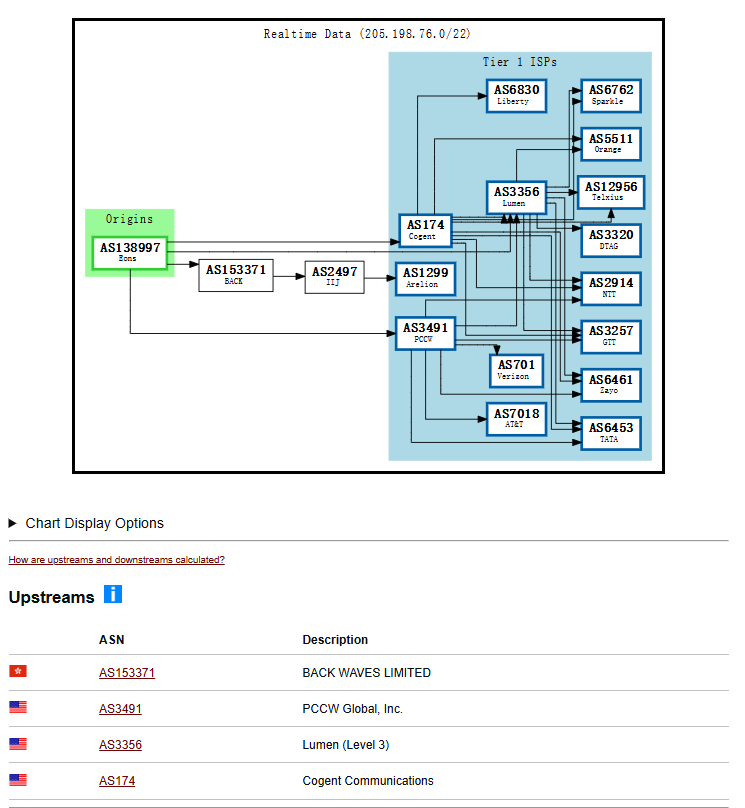Click the Description column header
The height and width of the screenshot is (808, 745).
point(335,640)
